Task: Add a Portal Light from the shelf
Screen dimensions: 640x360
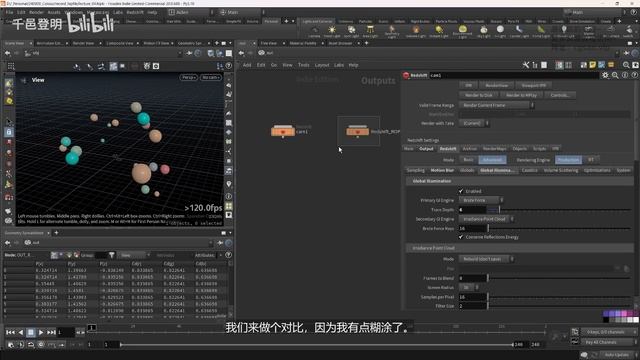Action: click(x=541, y=32)
